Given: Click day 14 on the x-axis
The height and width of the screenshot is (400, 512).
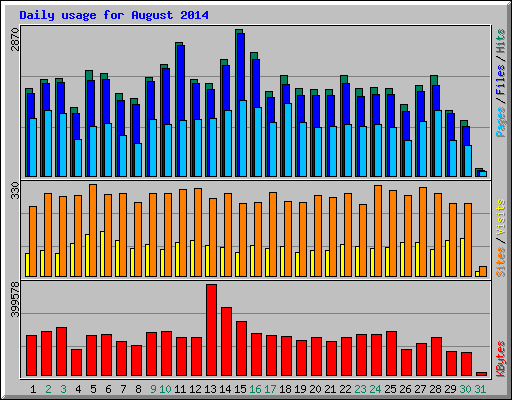Looking at the screenshot, I should [x=225, y=389].
